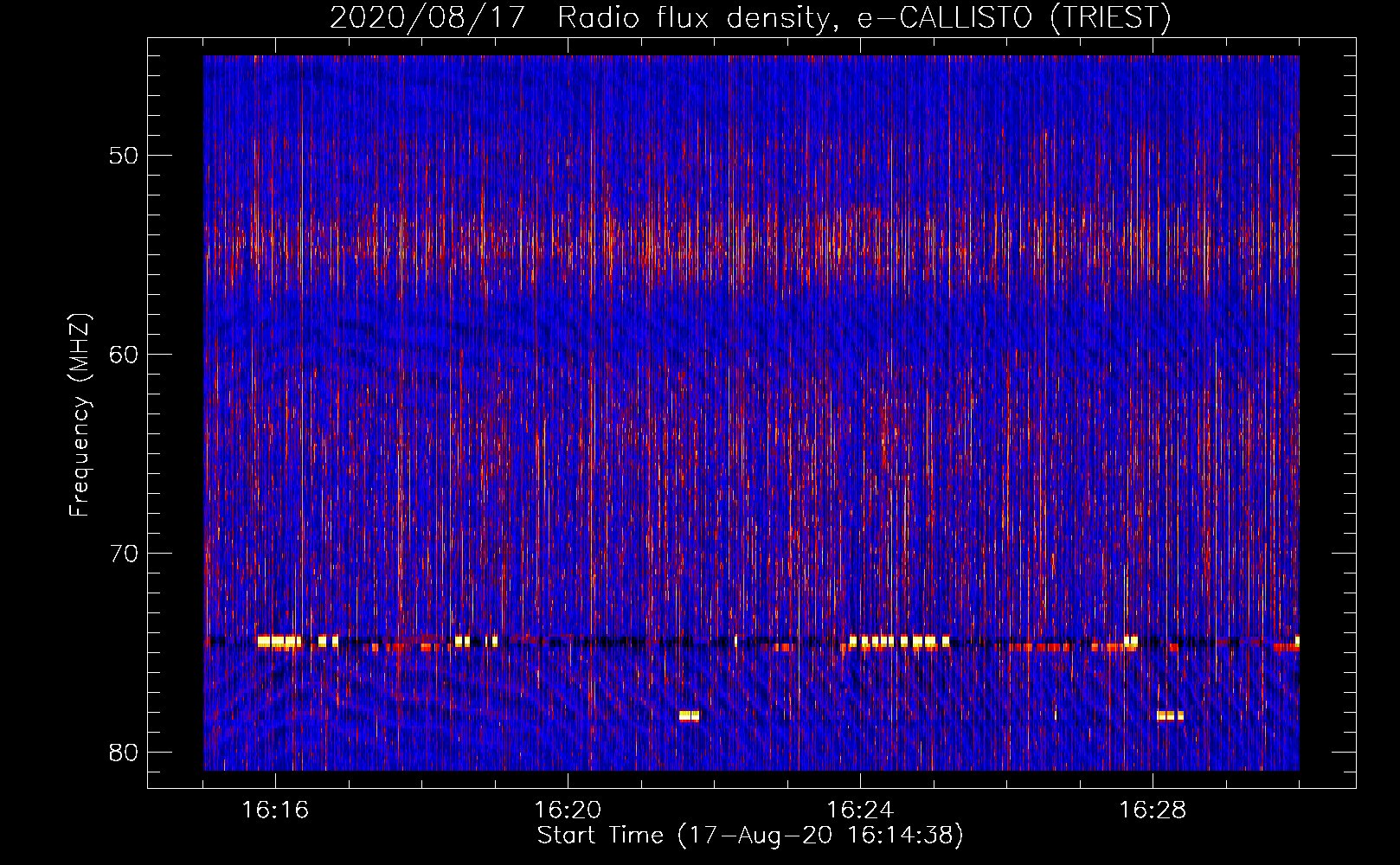Click the date '2020/08/17' in the title
1400x865 pixels.
pyautogui.click(x=427, y=18)
